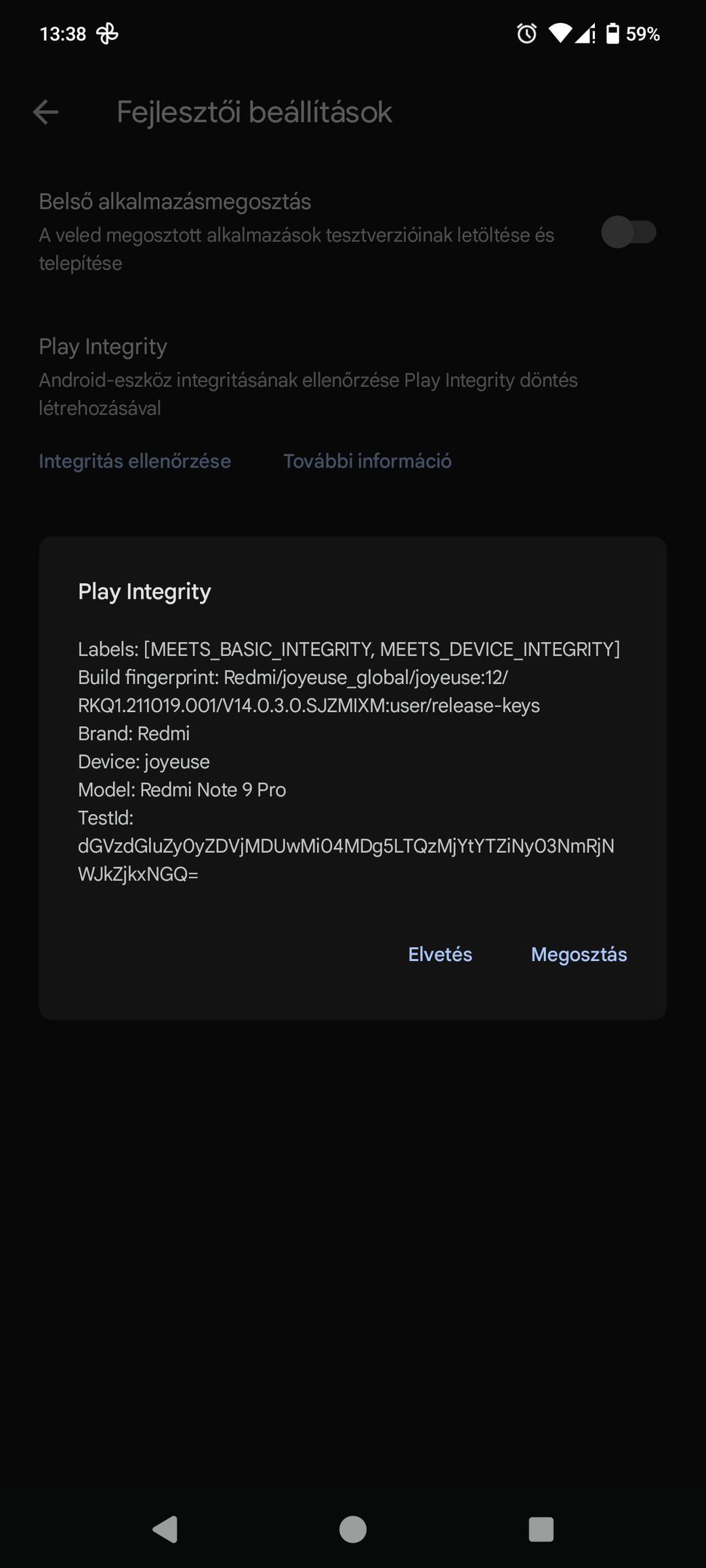Tap the Play Integrity dialog title
The width and height of the screenshot is (706, 1568).
[x=144, y=591]
